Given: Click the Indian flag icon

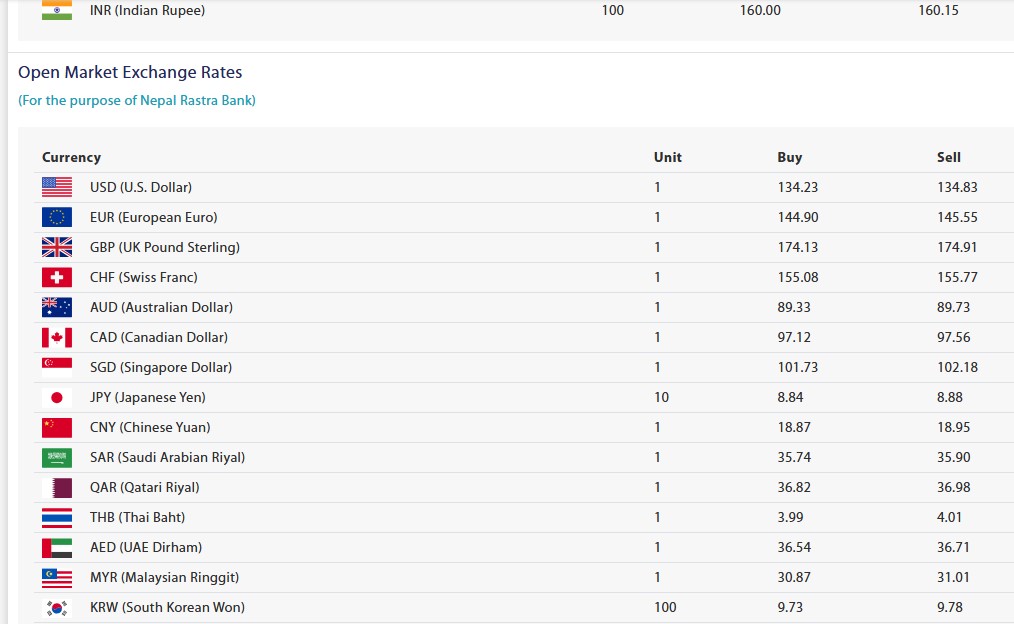Looking at the screenshot, I should [x=57, y=10].
